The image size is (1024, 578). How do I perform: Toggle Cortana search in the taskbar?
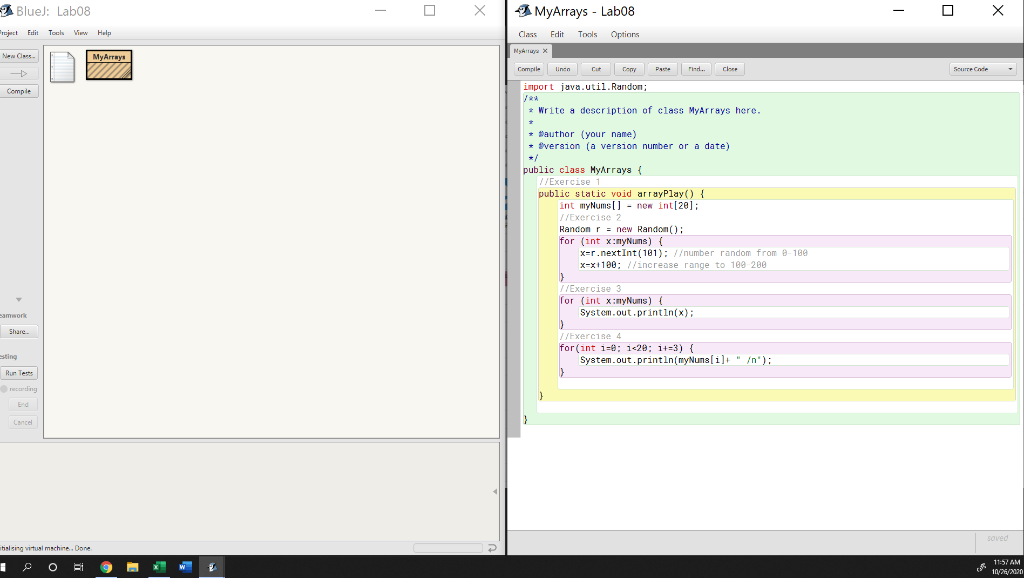28,567
